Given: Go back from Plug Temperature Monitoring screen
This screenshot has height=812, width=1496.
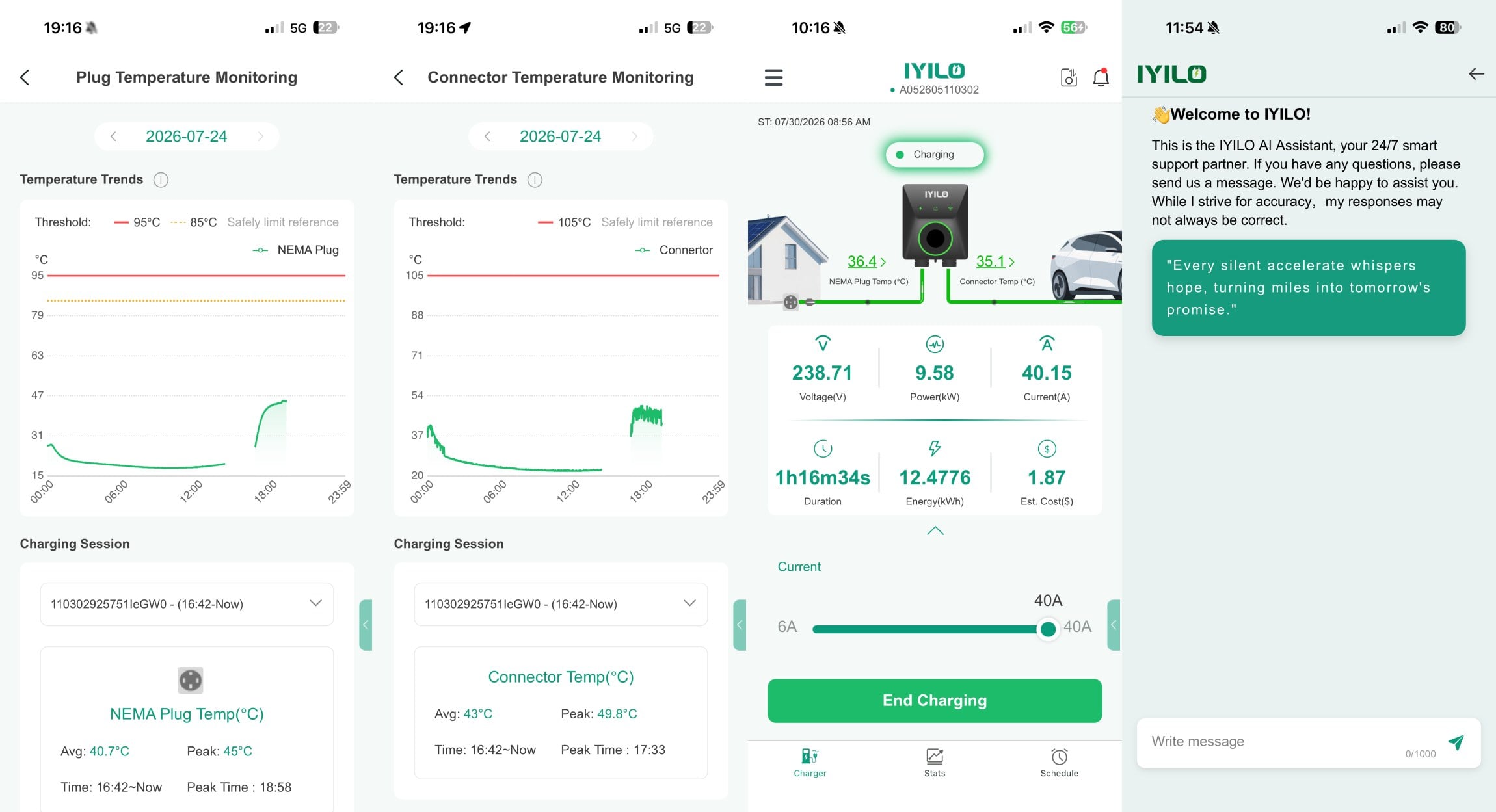Looking at the screenshot, I should pos(25,77).
